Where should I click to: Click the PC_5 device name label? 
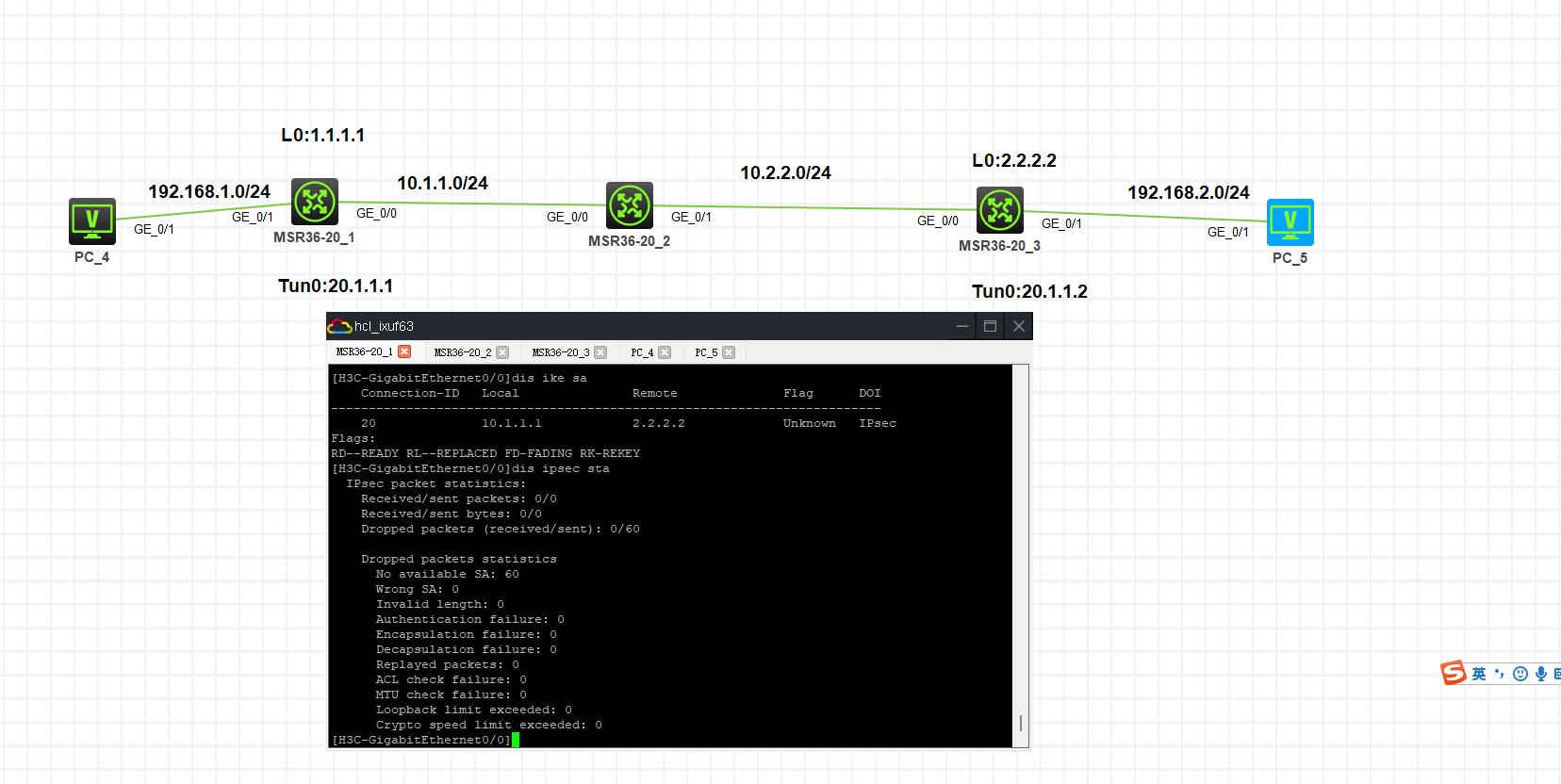click(x=1290, y=258)
